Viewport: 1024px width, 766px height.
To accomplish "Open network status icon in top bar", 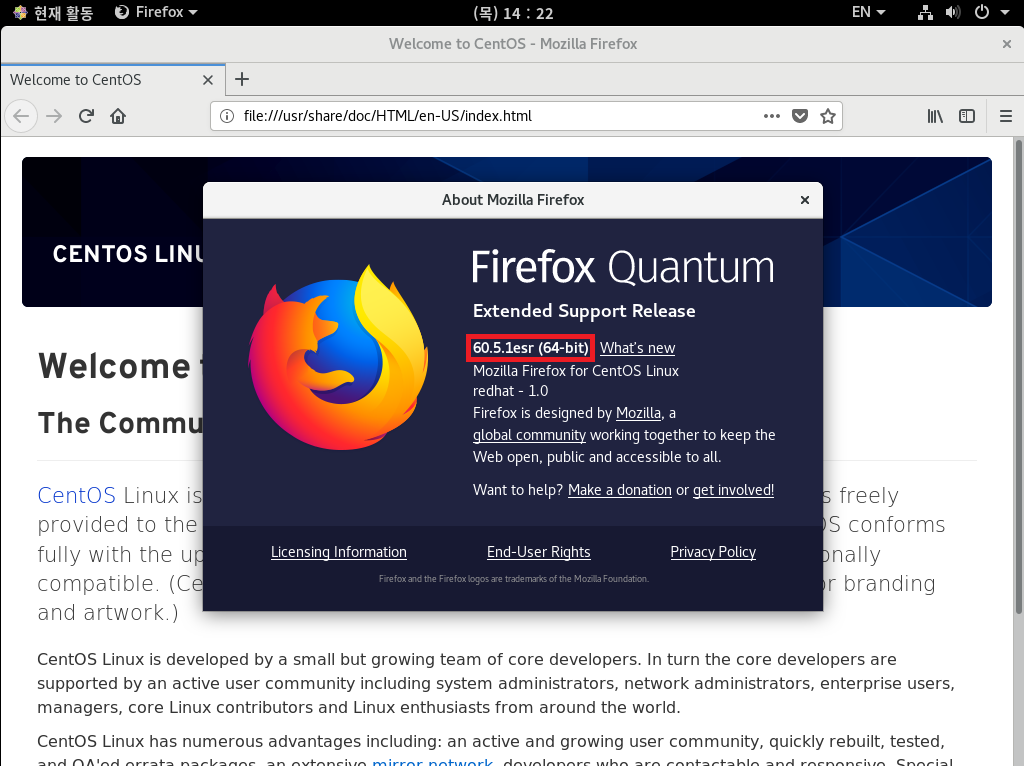I will (925, 12).
